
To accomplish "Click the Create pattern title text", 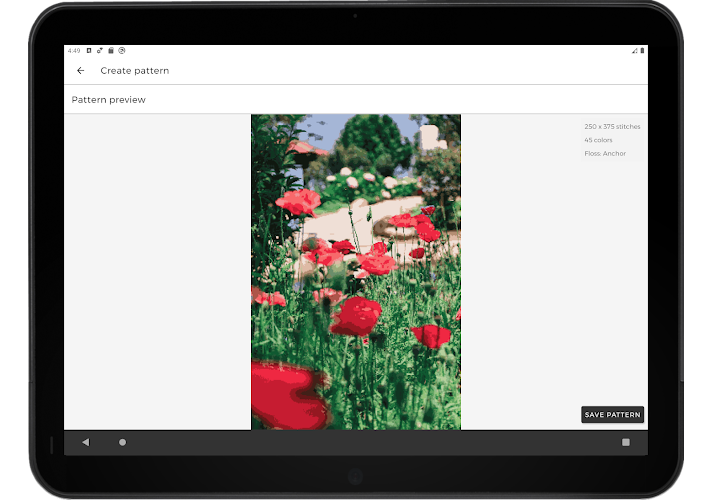I will pyautogui.click(x=135, y=71).
